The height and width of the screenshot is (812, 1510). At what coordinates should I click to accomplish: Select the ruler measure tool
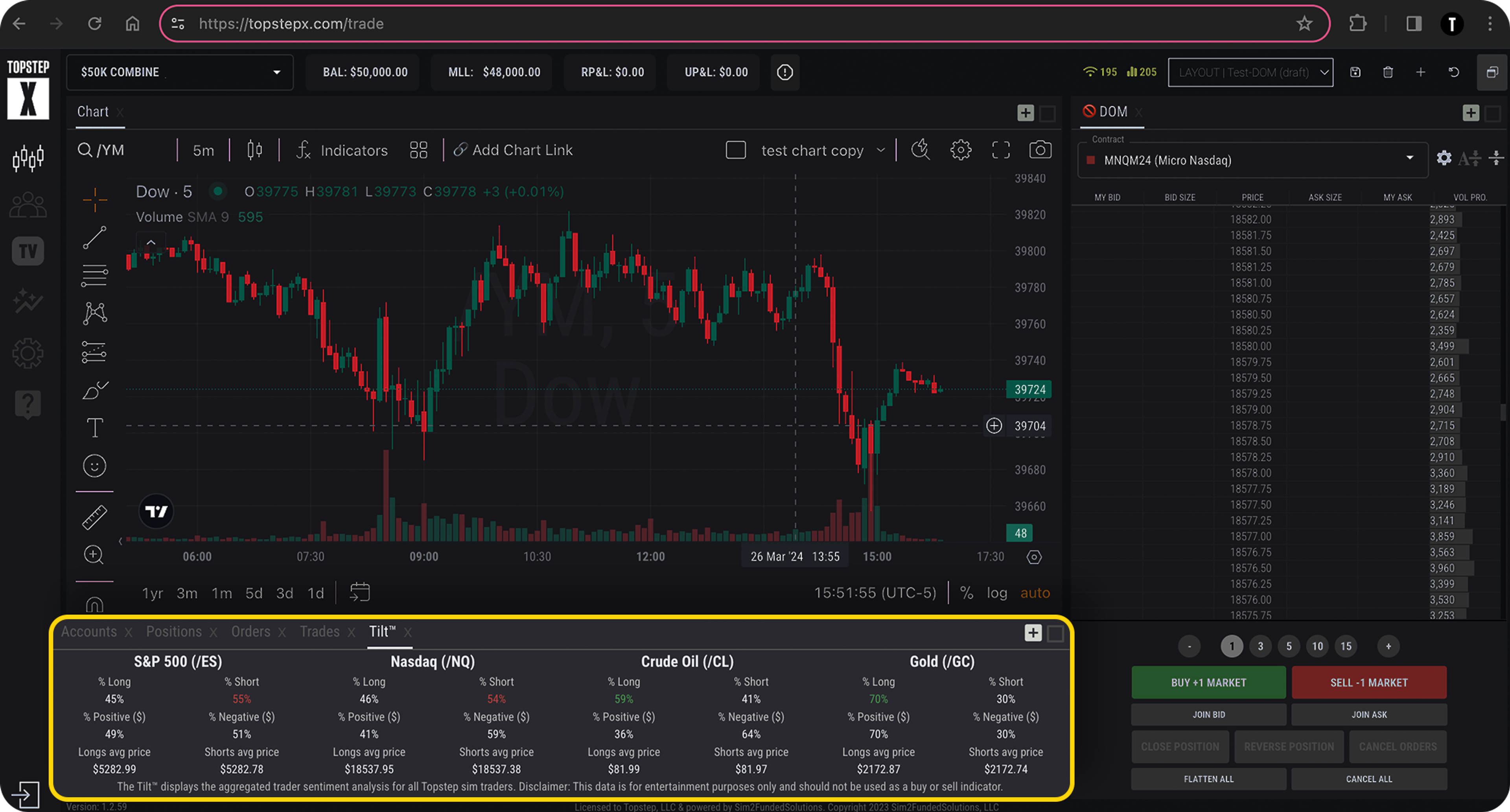[94, 517]
